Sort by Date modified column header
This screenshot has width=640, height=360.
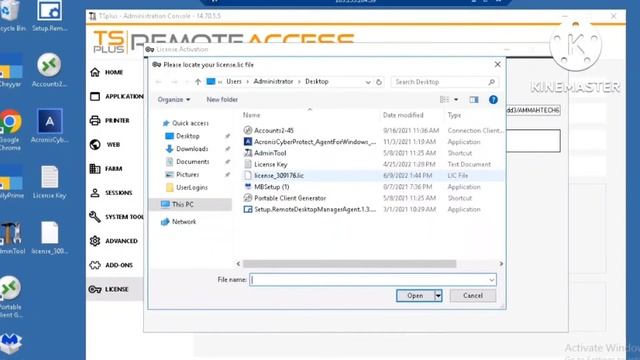403,115
